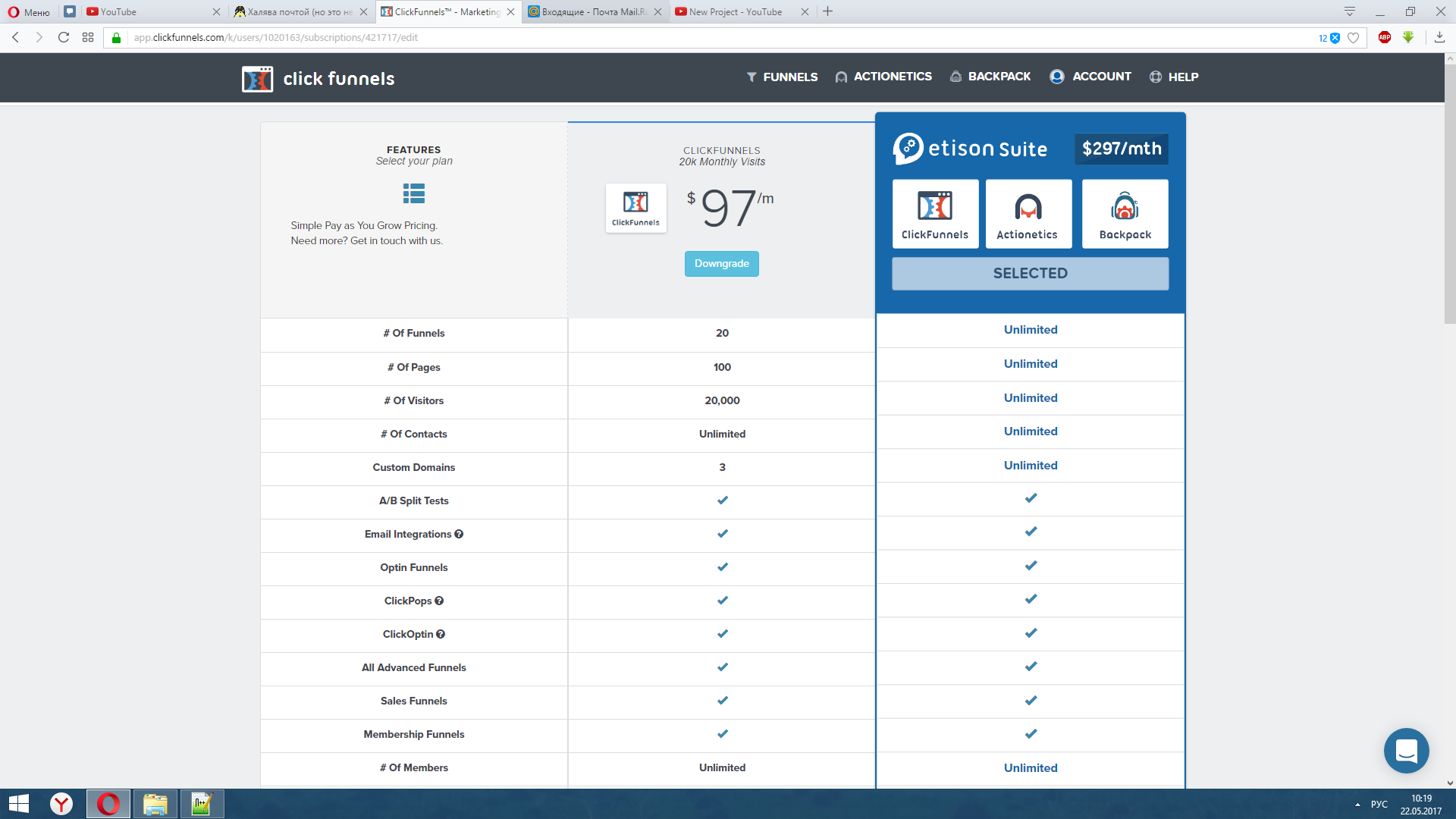
Task: Reload the current page
Action: [64, 37]
